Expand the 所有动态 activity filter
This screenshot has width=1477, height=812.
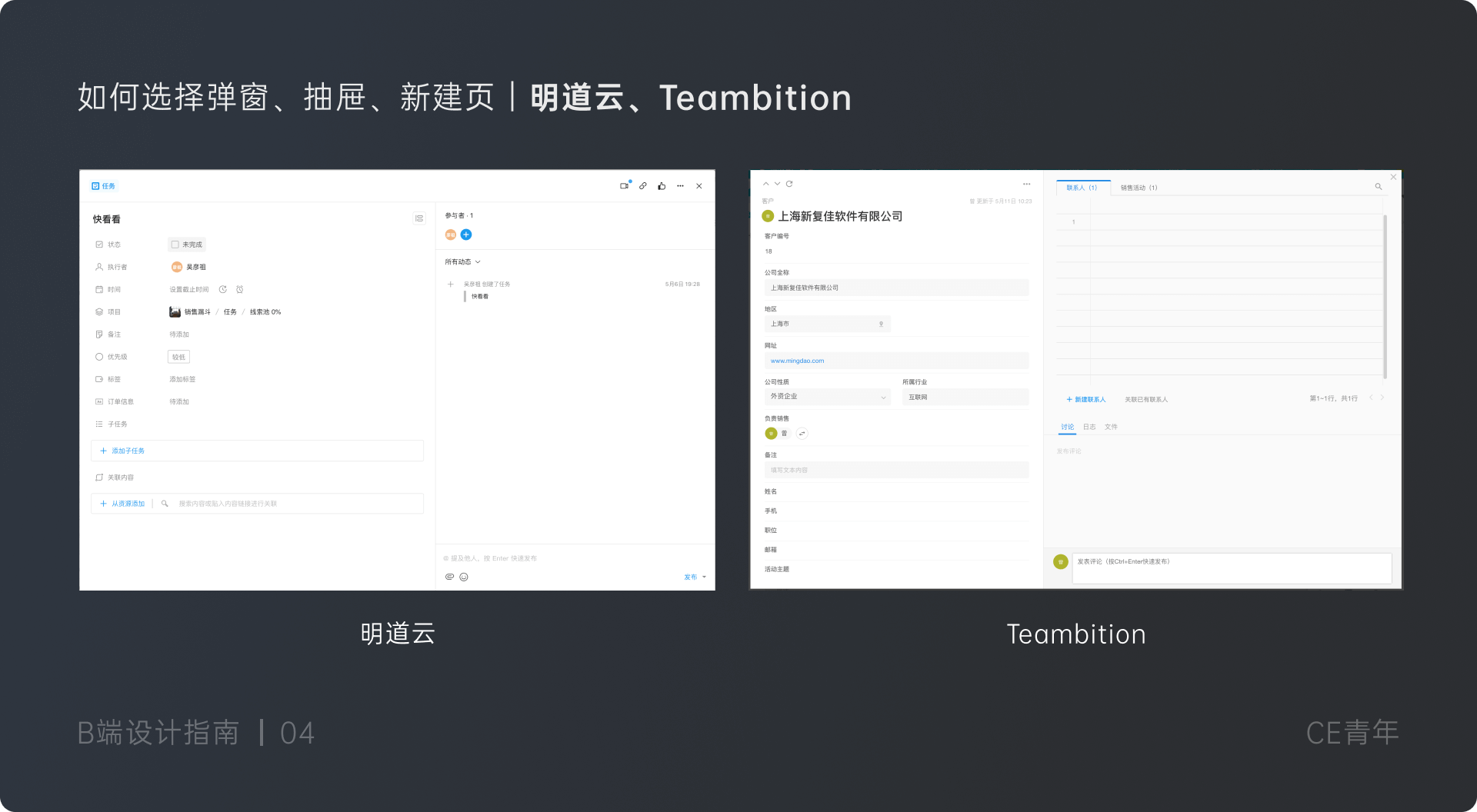pos(462,262)
